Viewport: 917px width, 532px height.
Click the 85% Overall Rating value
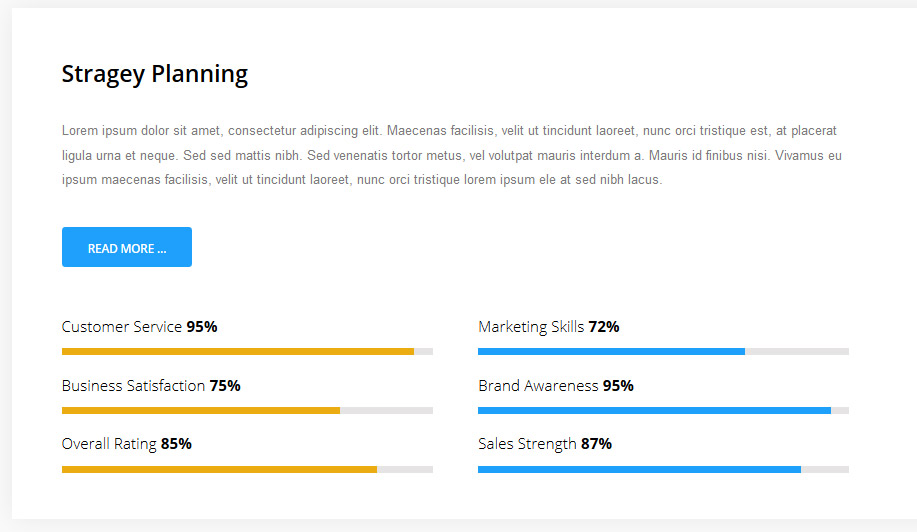pos(176,444)
